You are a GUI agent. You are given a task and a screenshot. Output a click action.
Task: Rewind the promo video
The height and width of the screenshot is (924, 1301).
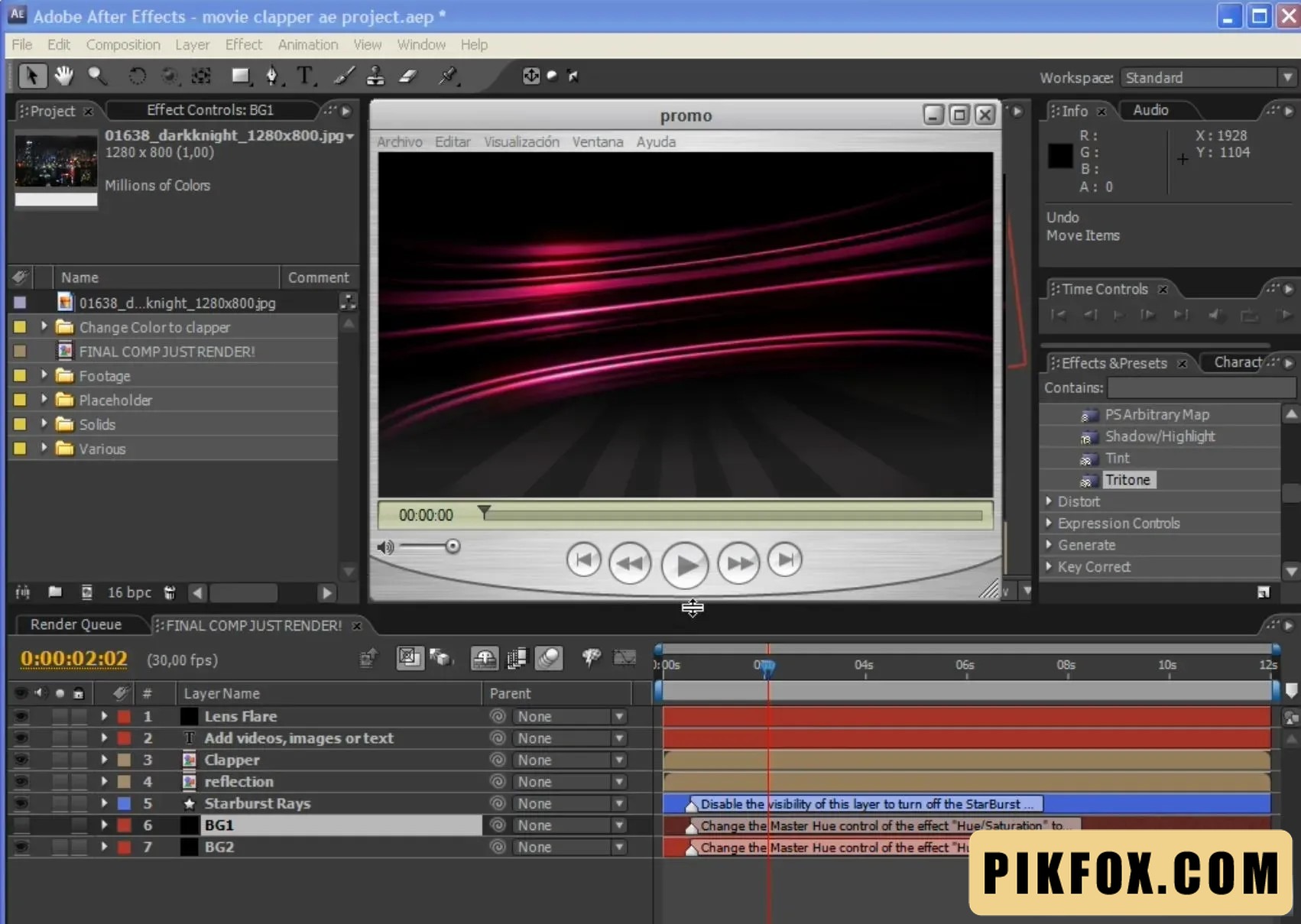click(x=630, y=563)
